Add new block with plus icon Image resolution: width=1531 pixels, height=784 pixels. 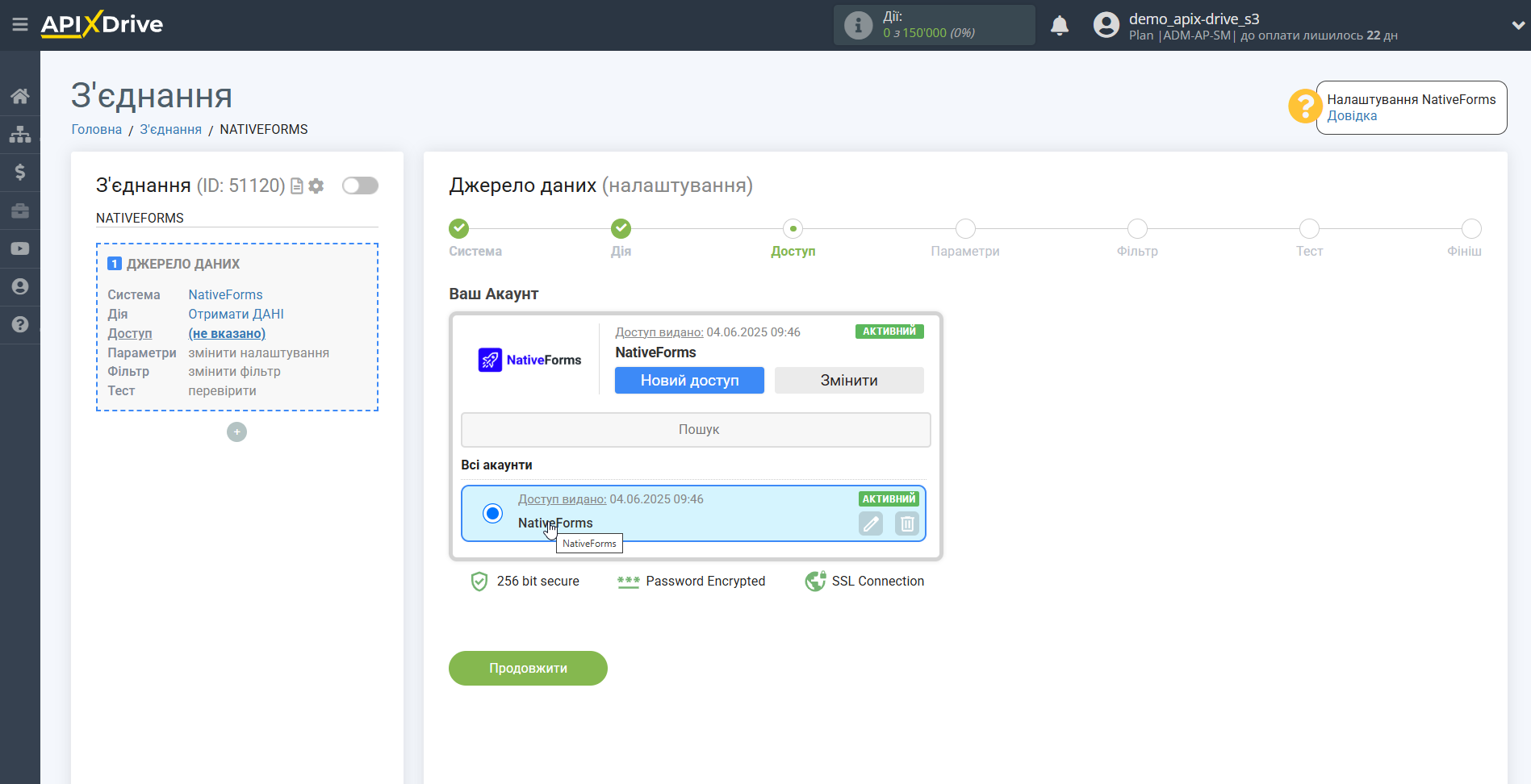pyautogui.click(x=236, y=432)
